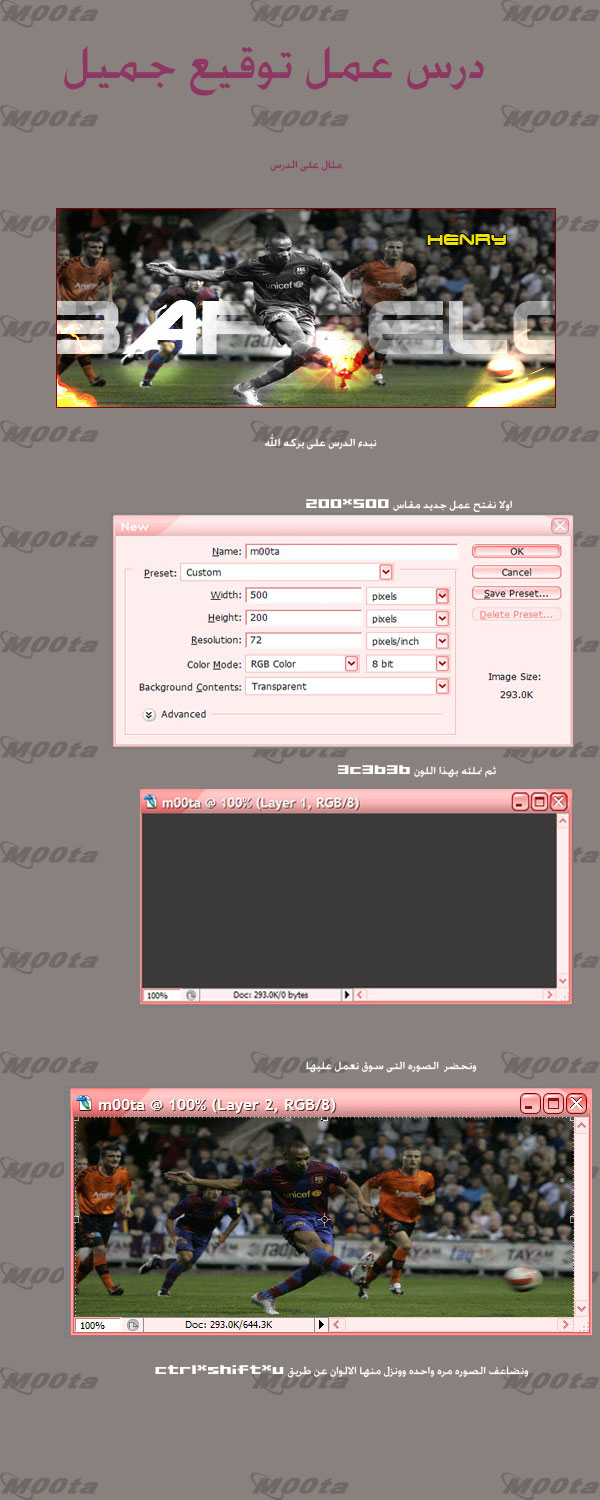Click the Layer 2 window title text
This screenshot has height=1500, width=600.
click(217, 1105)
